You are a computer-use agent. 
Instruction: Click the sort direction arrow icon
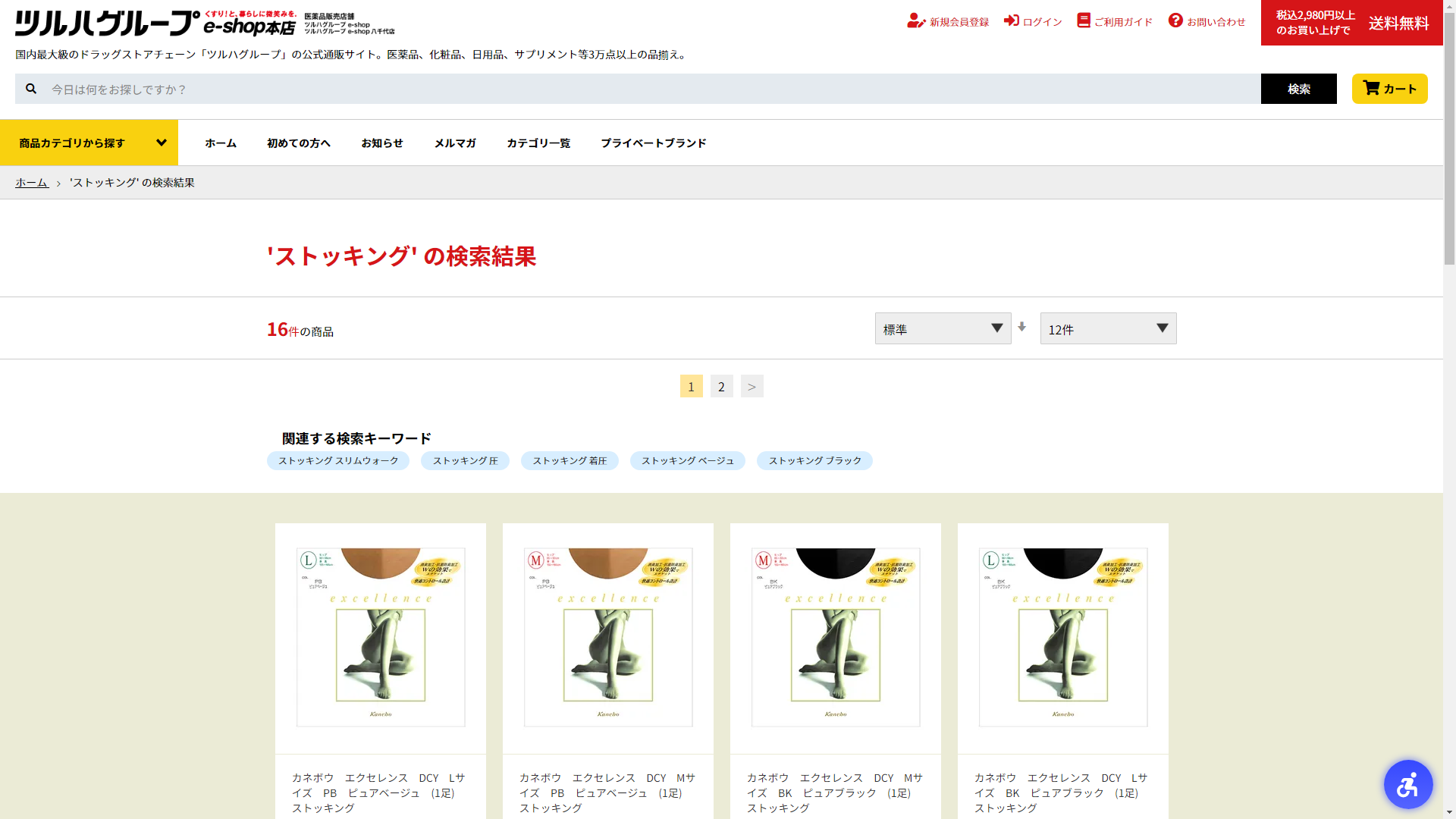tap(1021, 327)
